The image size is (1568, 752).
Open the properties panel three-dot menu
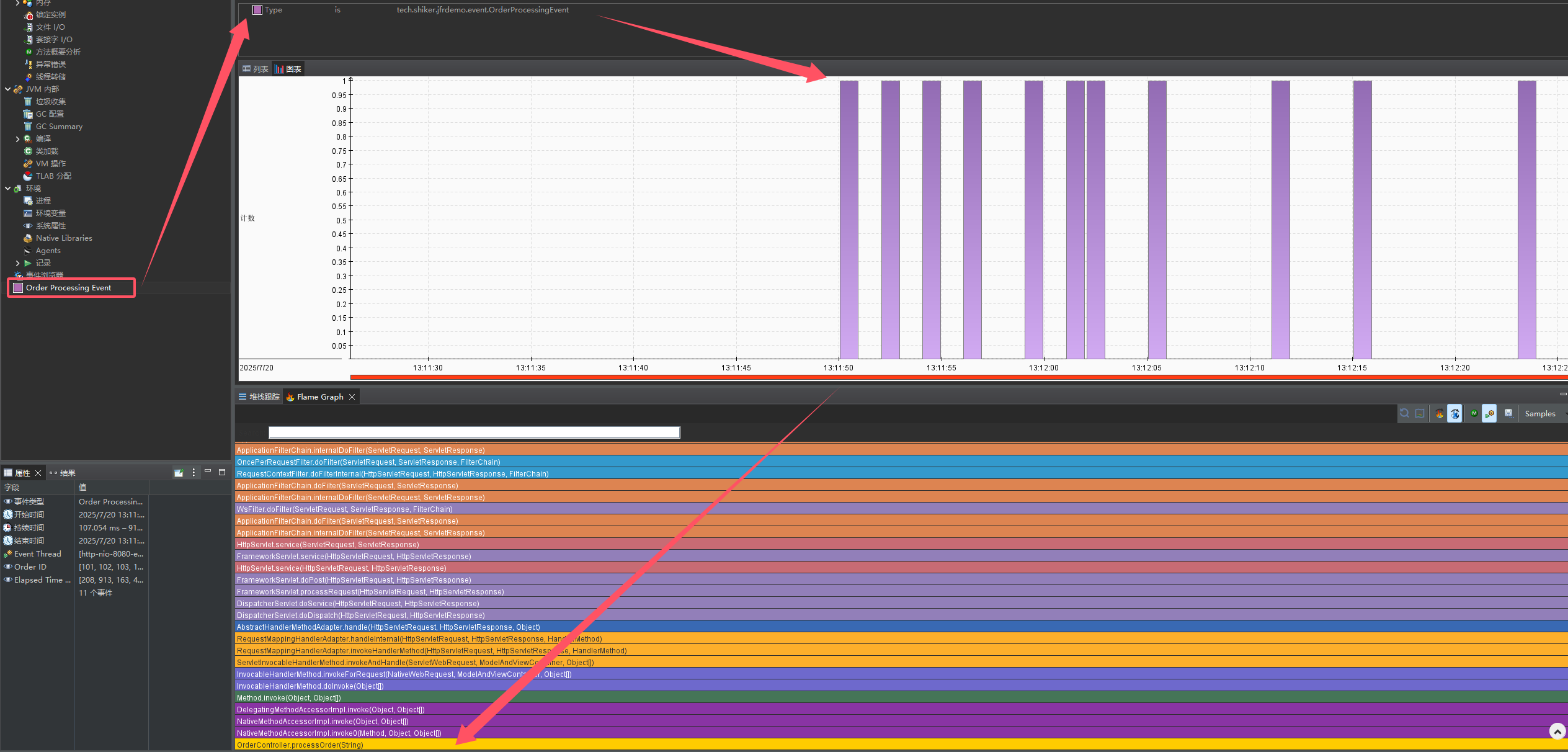pos(194,473)
